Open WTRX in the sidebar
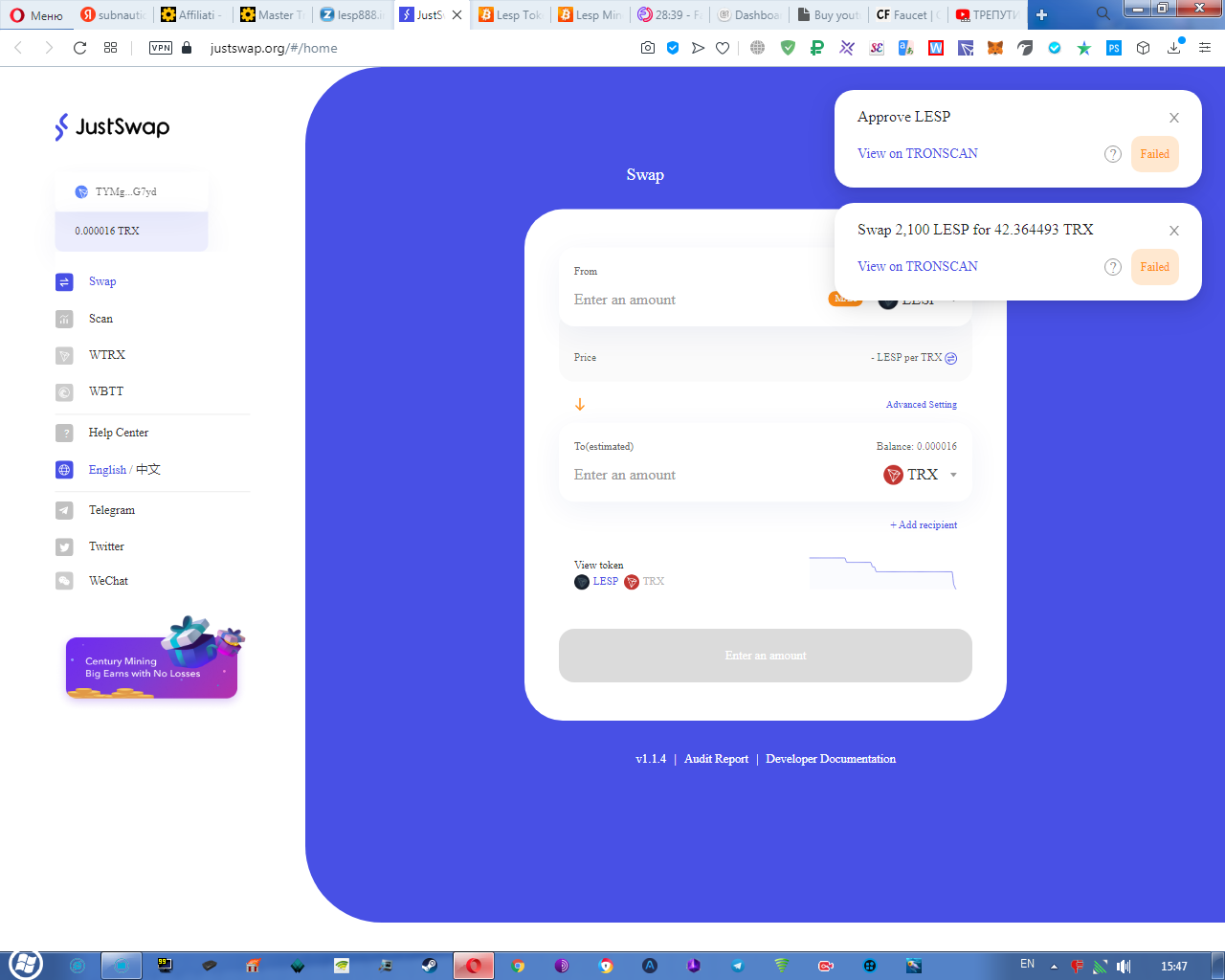This screenshot has width=1225, height=980. (107, 355)
